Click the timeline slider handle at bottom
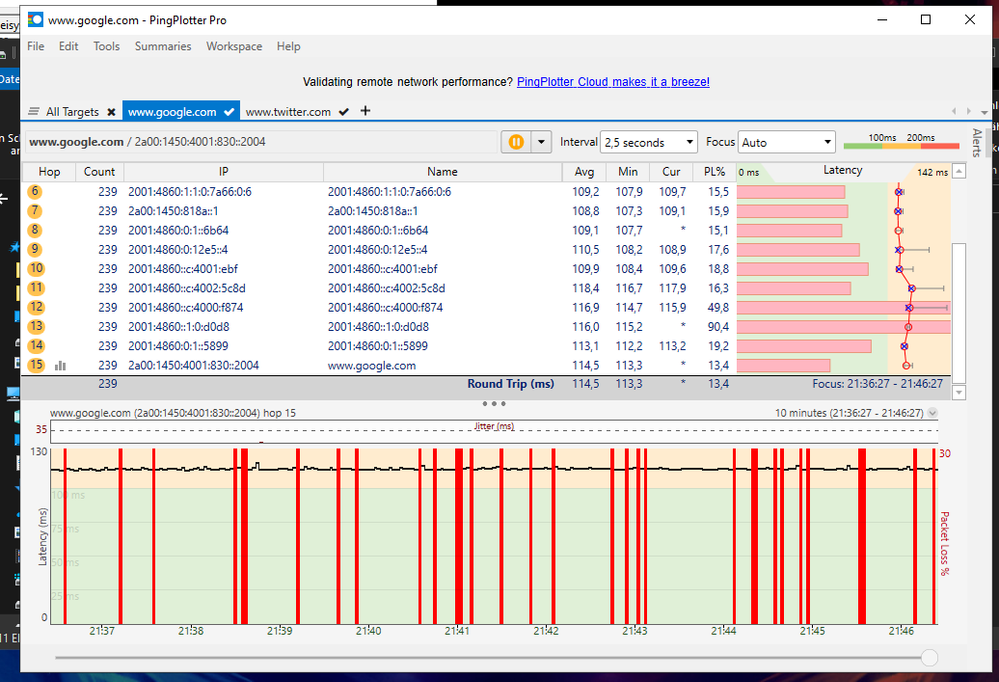 pos(930,657)
